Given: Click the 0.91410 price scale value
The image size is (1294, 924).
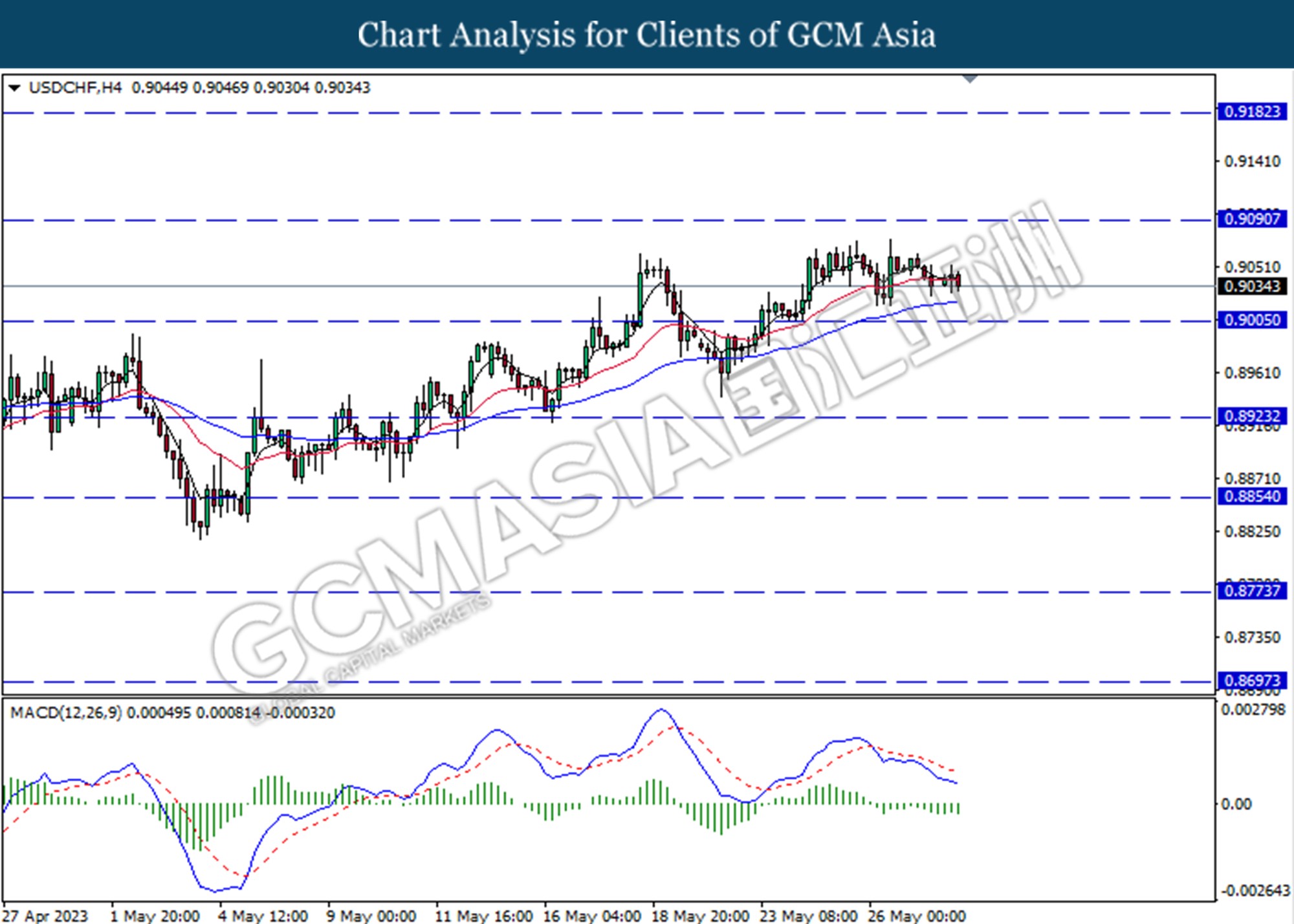Looking at the screenshot, I should pos(1252,161).
